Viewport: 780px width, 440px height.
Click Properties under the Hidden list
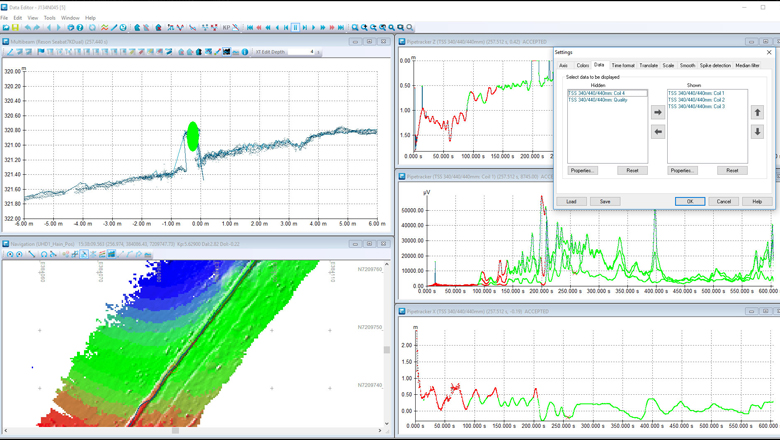583,170
